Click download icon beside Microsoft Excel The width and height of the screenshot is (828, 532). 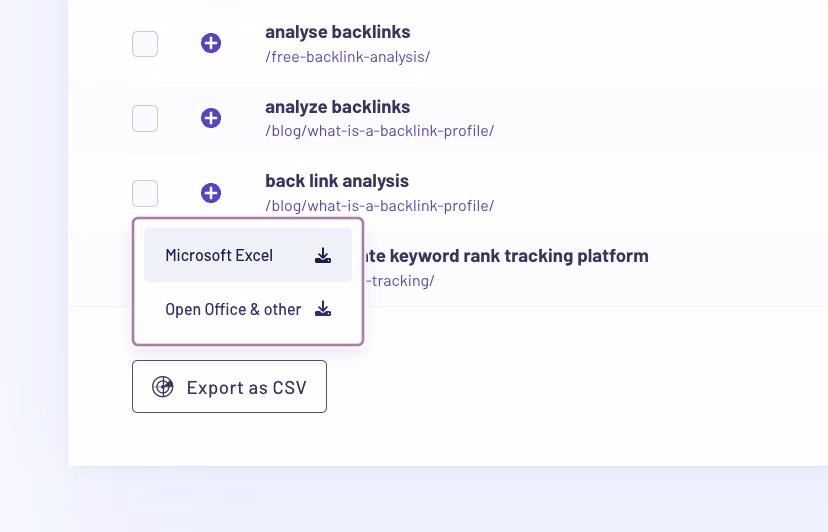(323, 256)
